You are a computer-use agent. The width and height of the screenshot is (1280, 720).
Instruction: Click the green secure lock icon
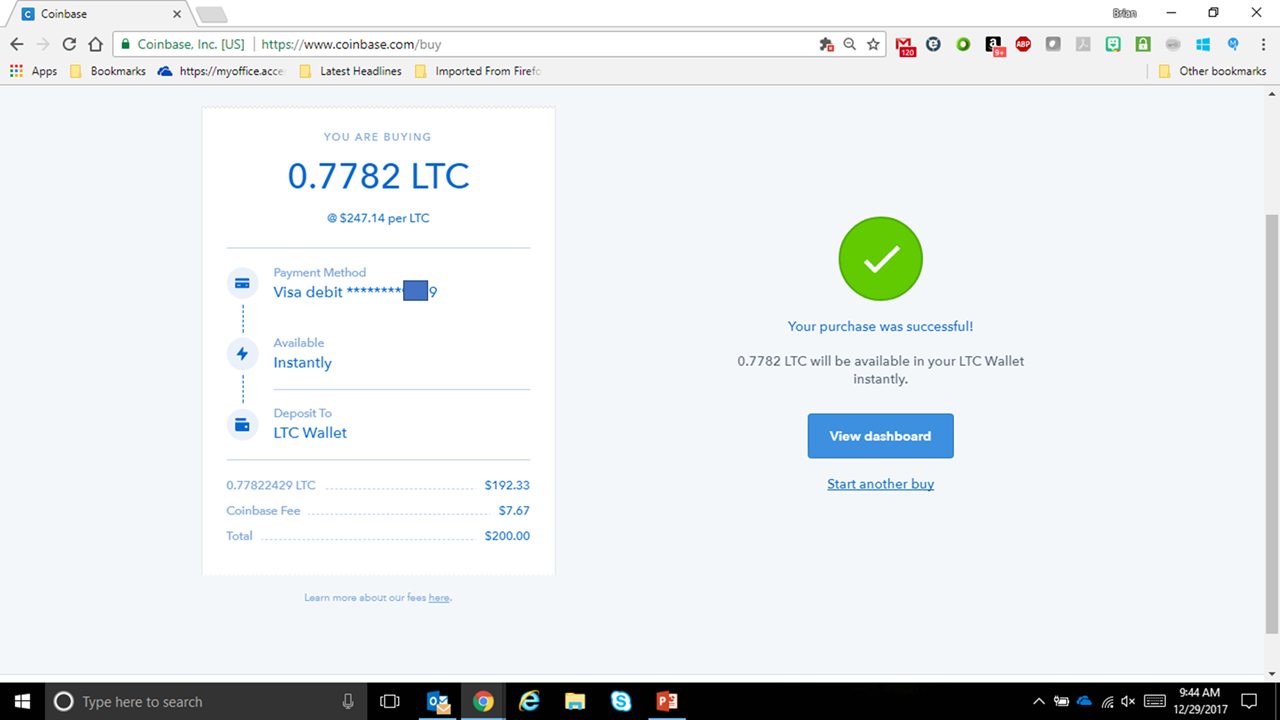tap(124, 44)
